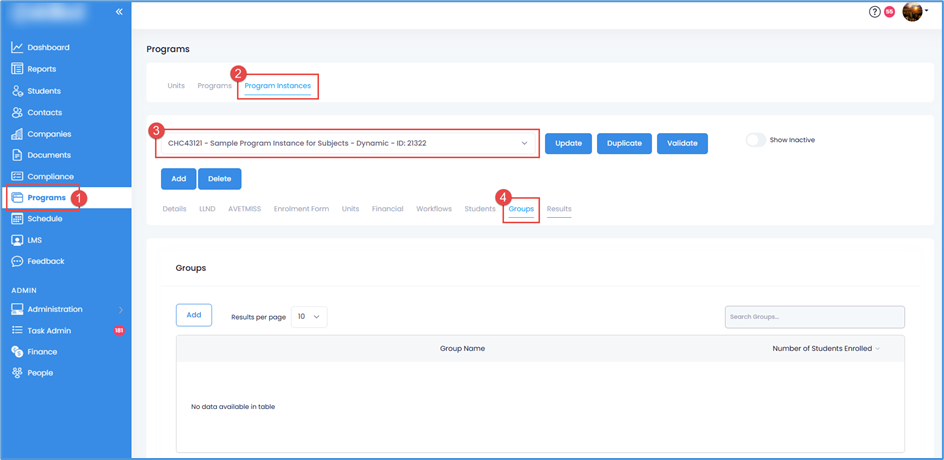Open the Dashboard chart icon in sidebar
Screen dimensions: 944x460
(17, 48)
